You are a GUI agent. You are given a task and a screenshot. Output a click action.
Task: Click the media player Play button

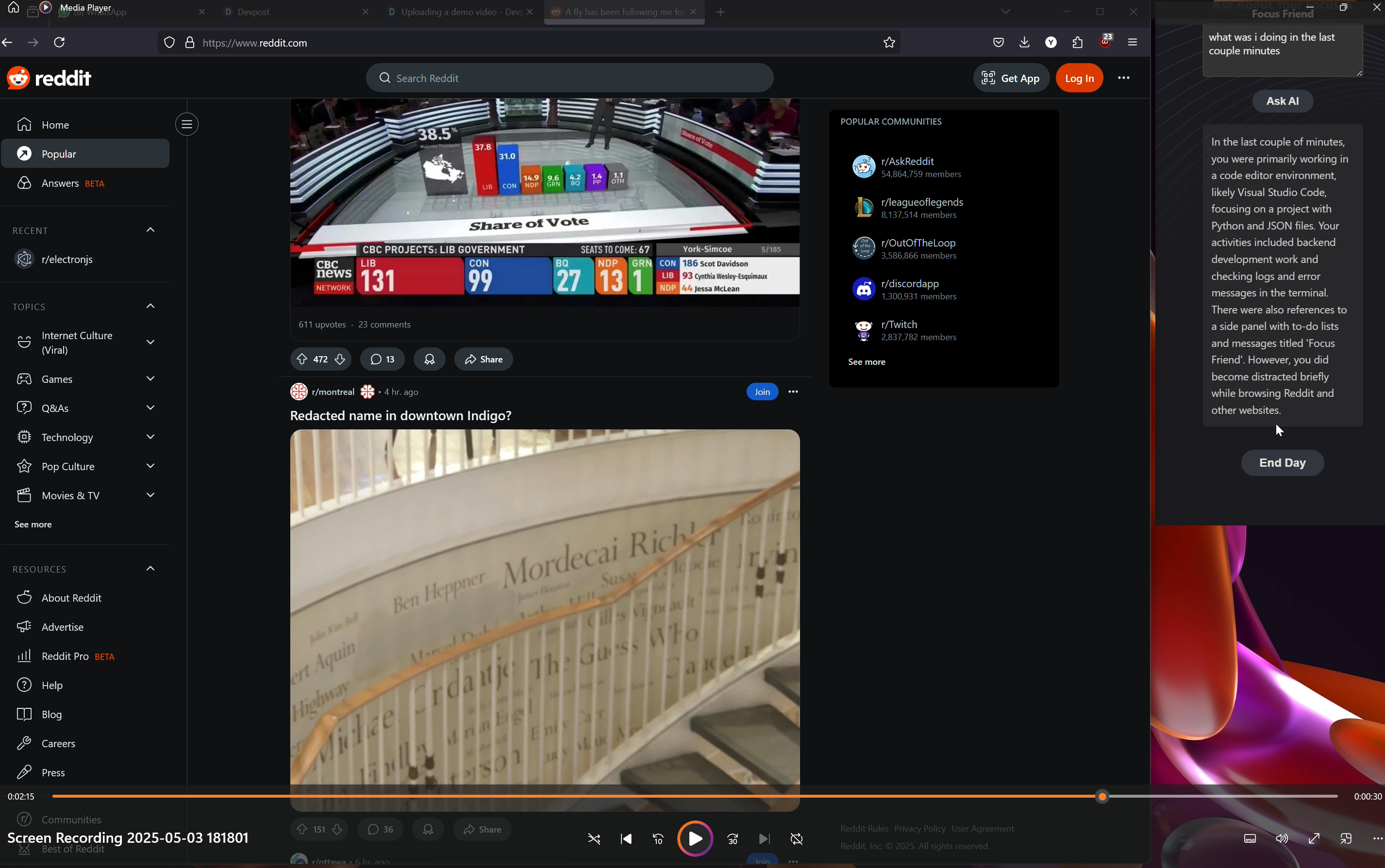coord(695,839)
